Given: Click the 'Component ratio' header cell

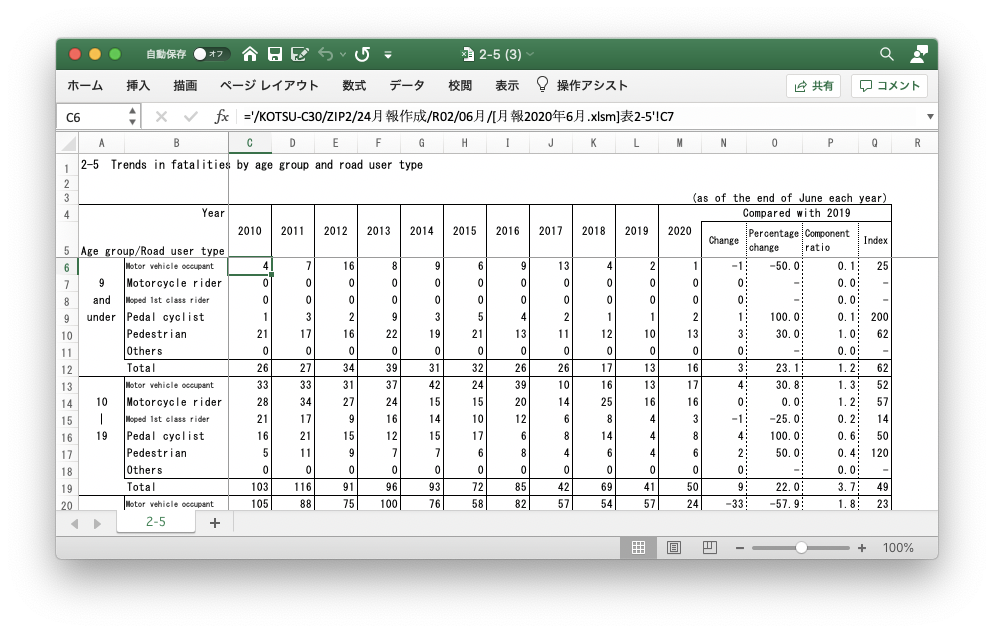Looking at the screenshot, I should pos(830,240).
